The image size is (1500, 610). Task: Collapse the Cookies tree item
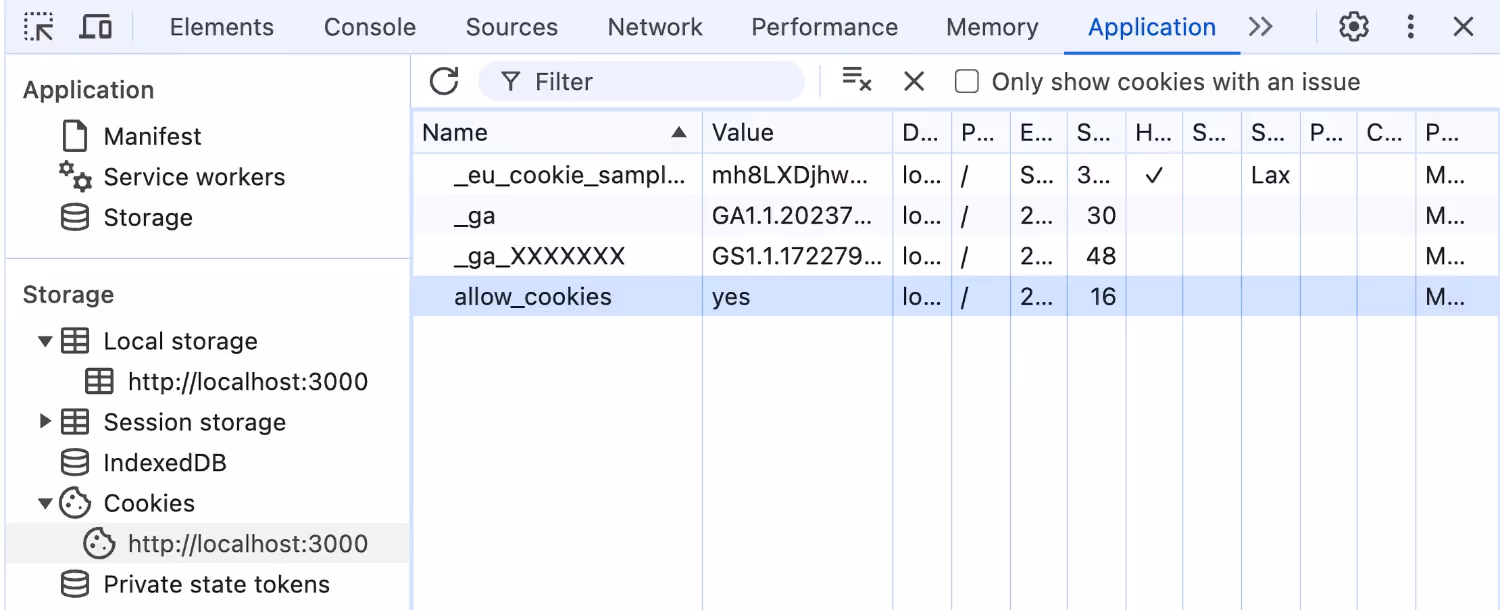pos(45,503)
